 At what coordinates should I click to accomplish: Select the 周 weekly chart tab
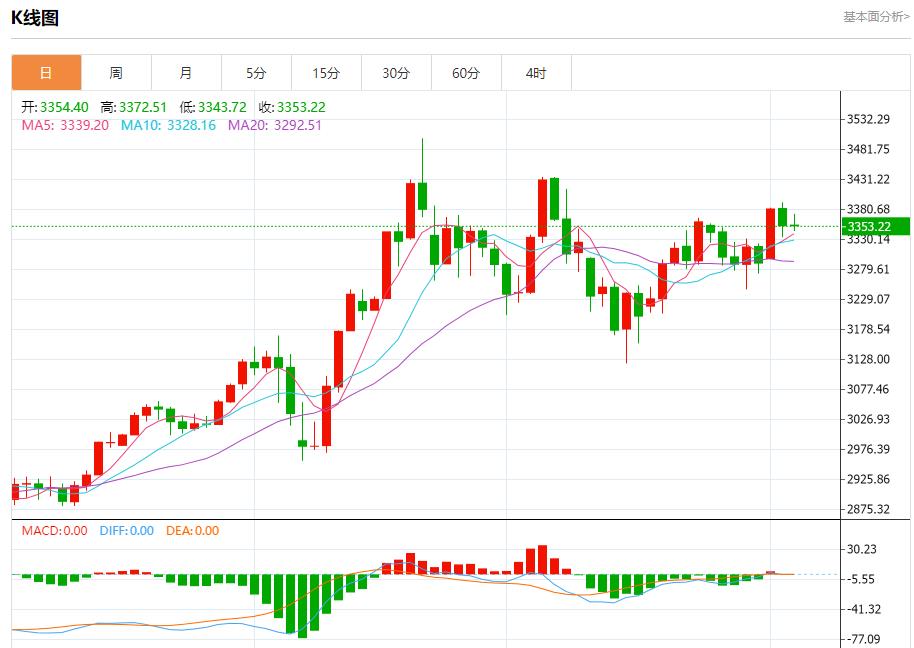[116, 73]
